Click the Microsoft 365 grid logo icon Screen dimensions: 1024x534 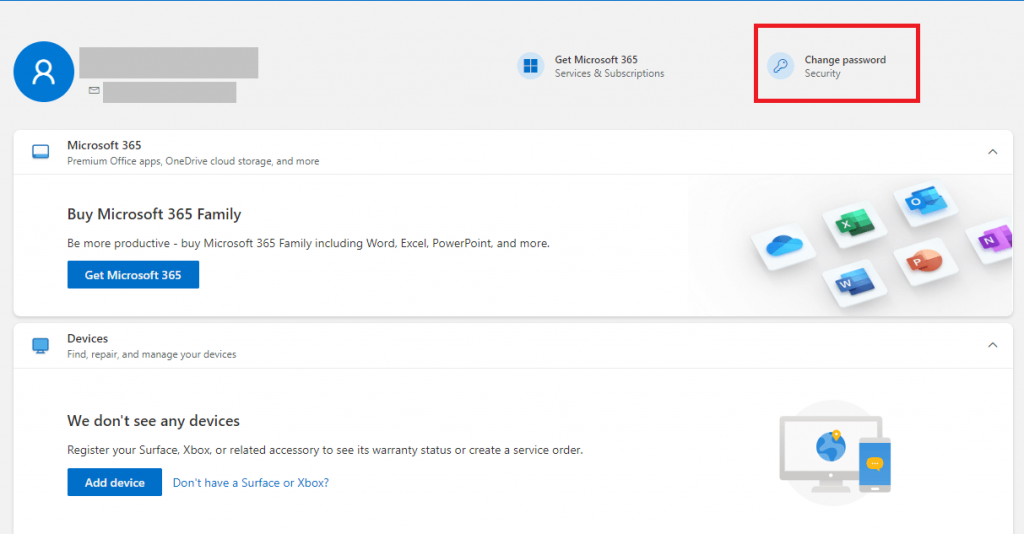531,66
